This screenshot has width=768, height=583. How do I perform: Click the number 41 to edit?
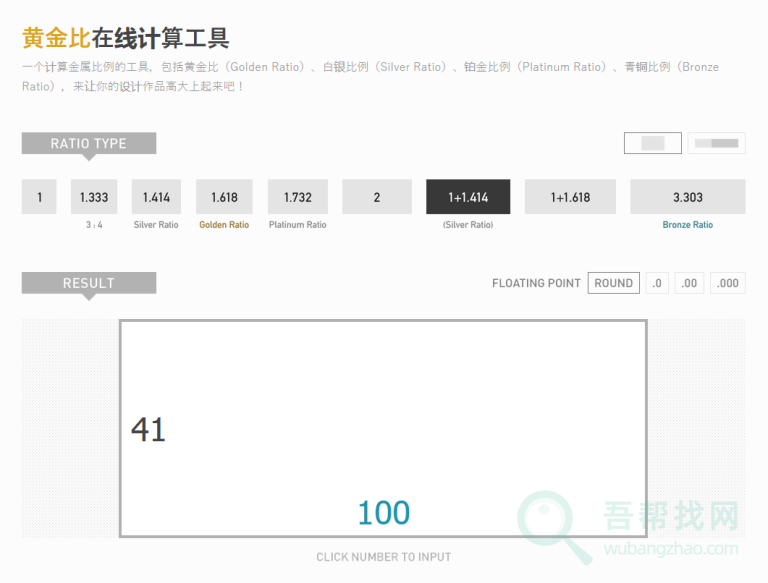coord(148,430)
